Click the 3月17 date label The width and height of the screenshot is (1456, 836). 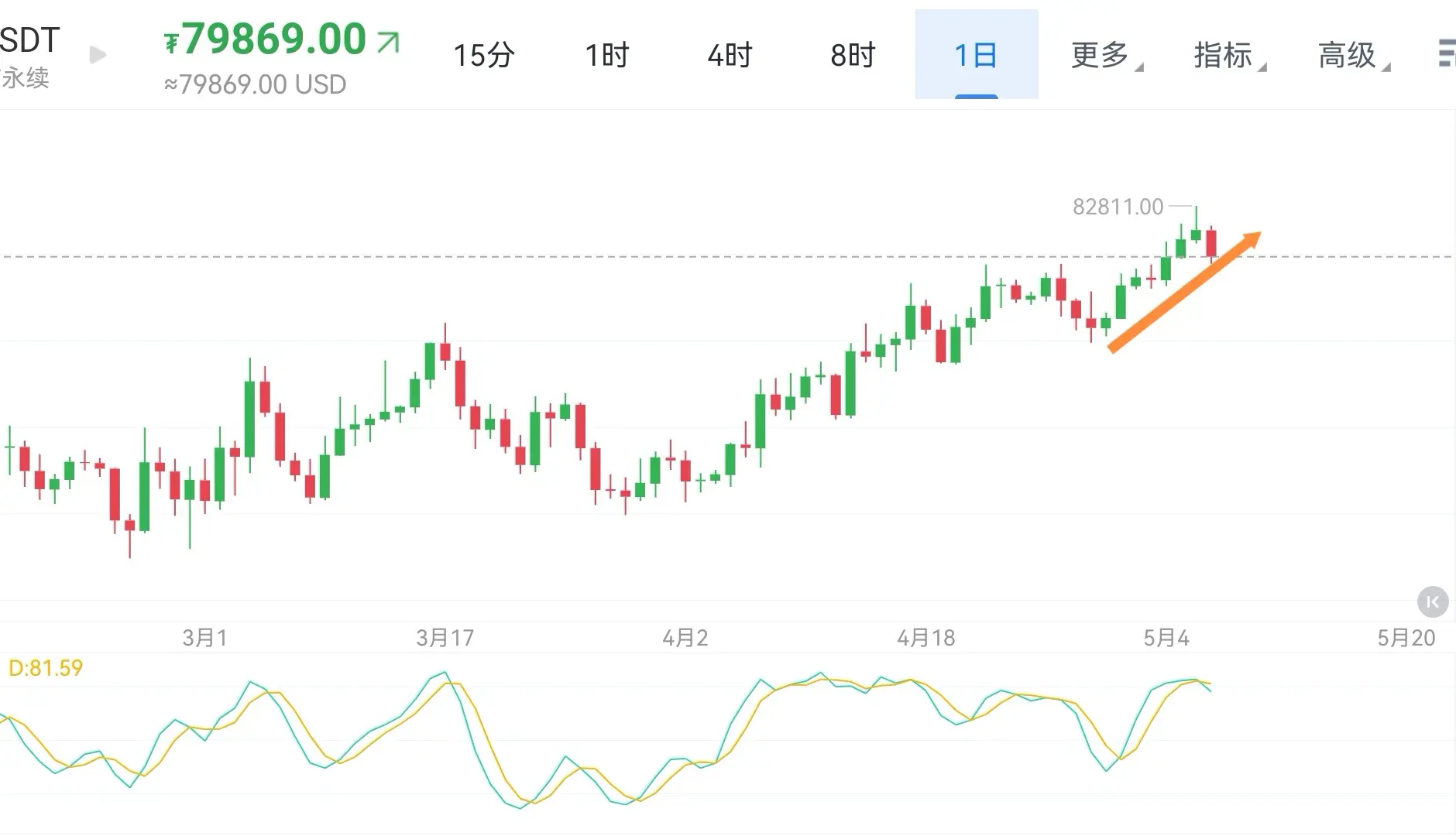click(445, 638)
